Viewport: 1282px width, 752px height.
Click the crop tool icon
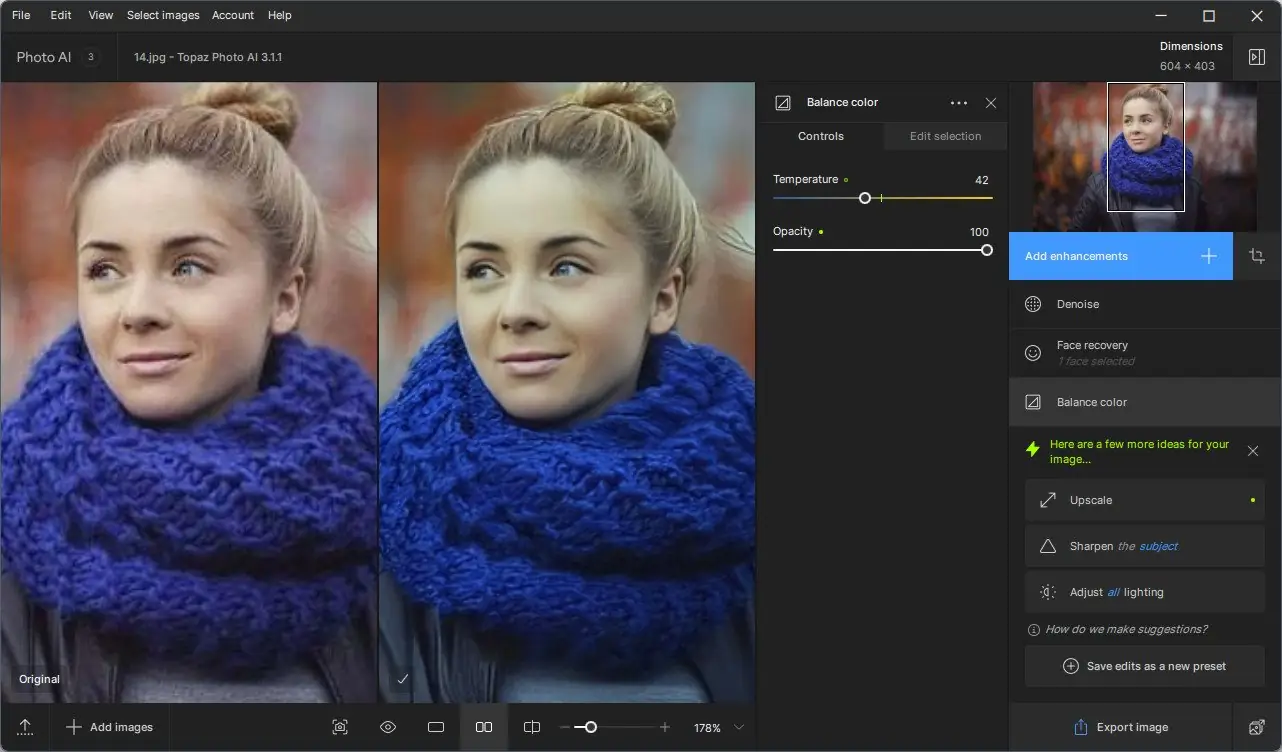1257,256
